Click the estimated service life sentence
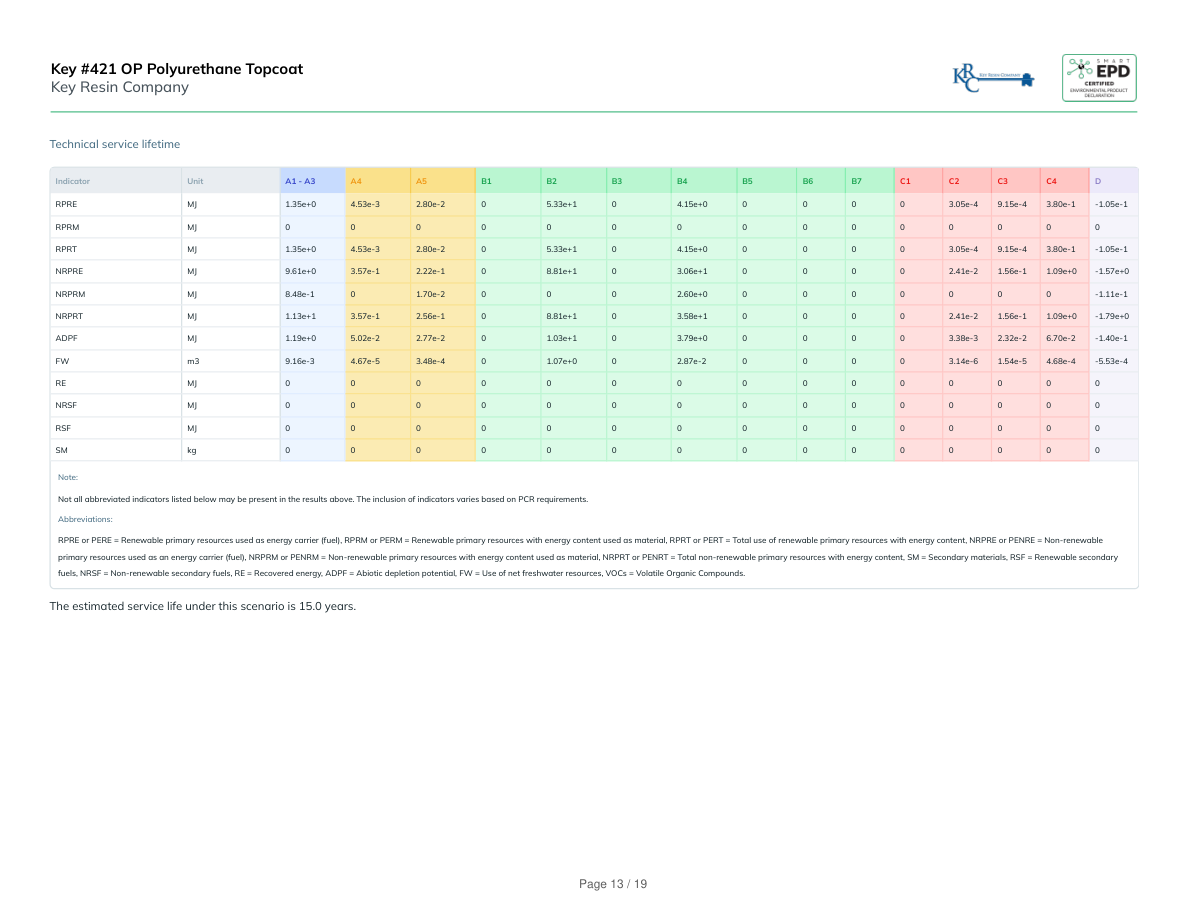The width and height of the screenshot is (1188, 918). (x=203, y=606)
